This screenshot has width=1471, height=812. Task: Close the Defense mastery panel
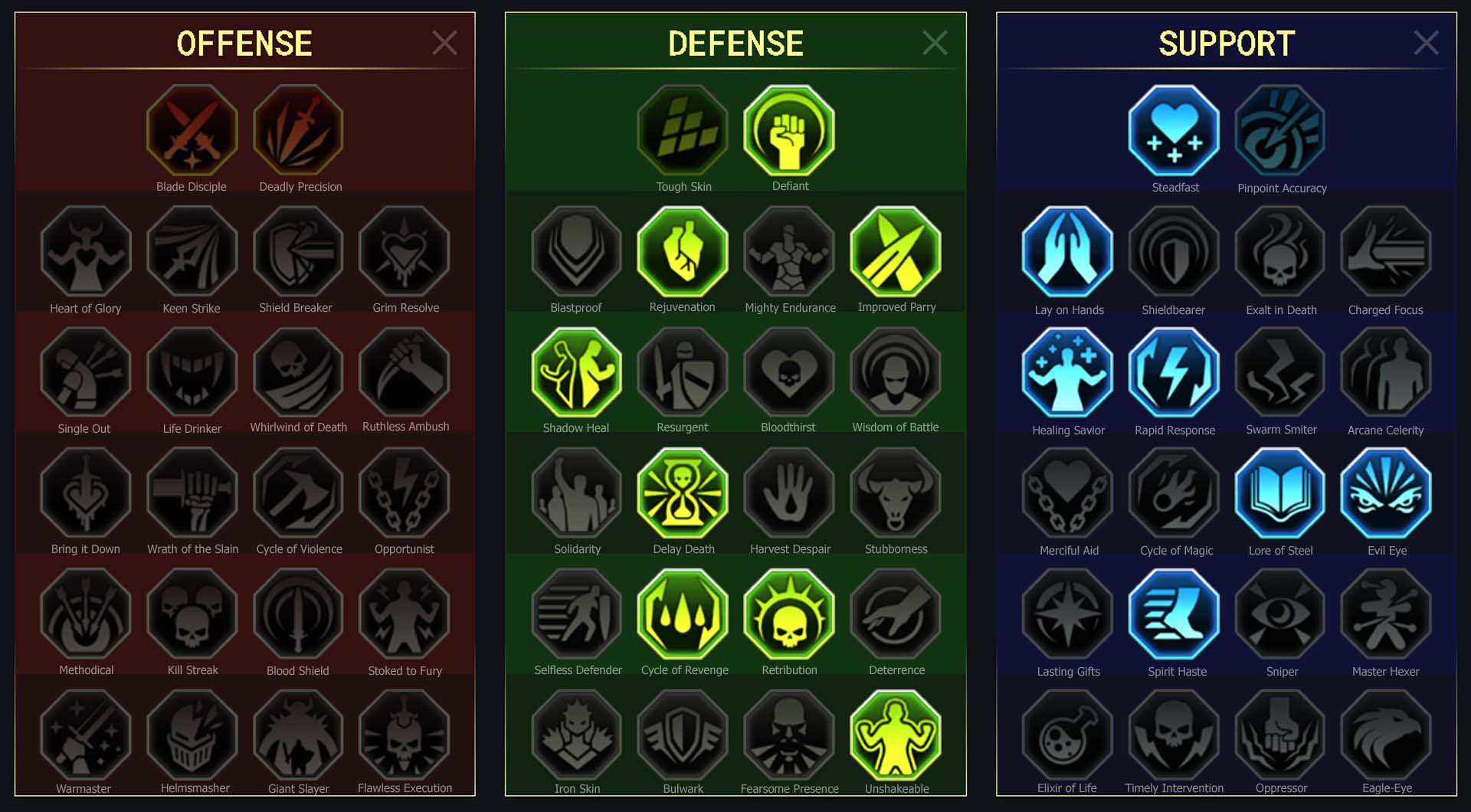[x=935, y=43]
